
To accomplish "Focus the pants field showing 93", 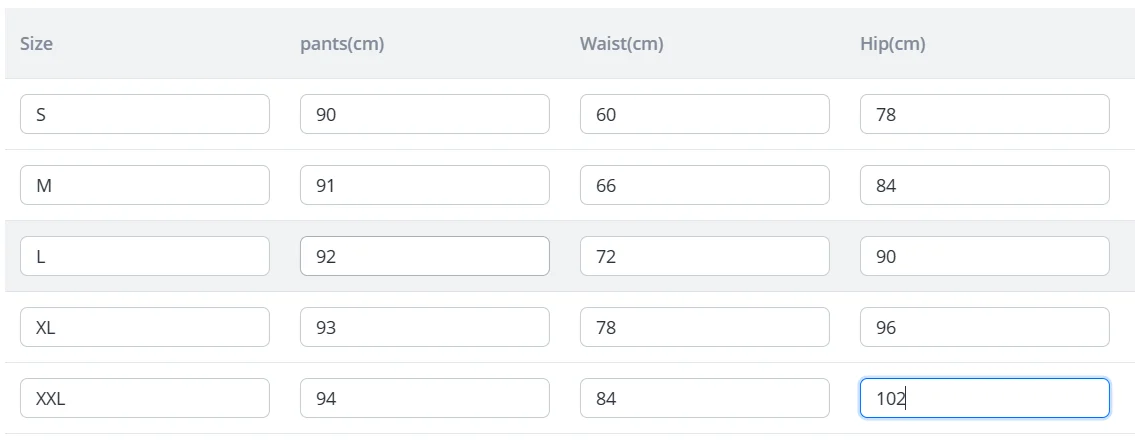I will (424, 327).
